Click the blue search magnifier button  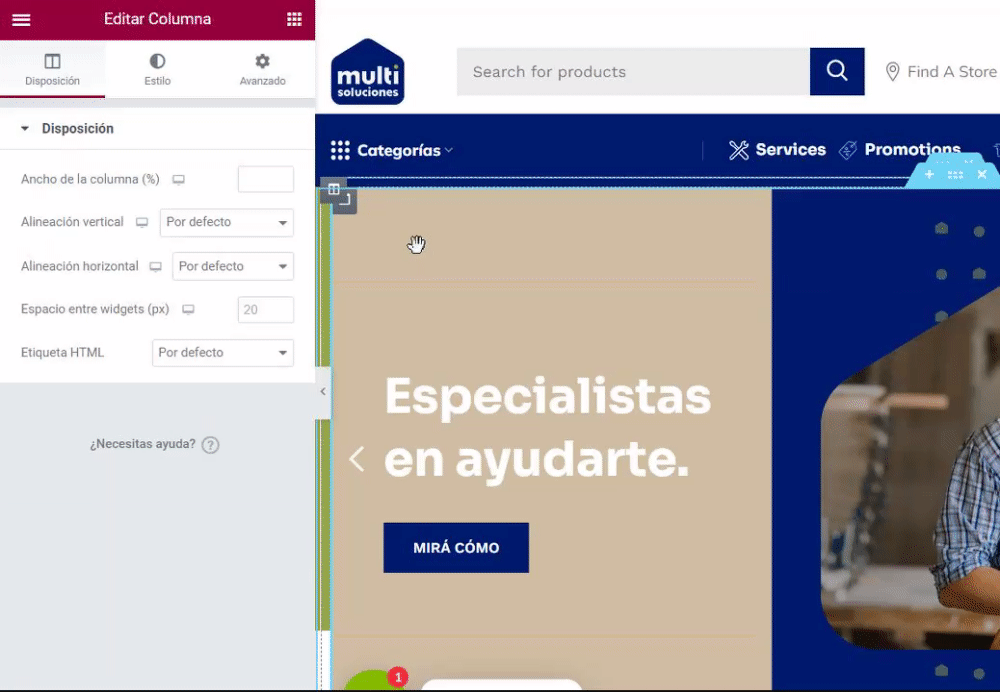point(837,71)
